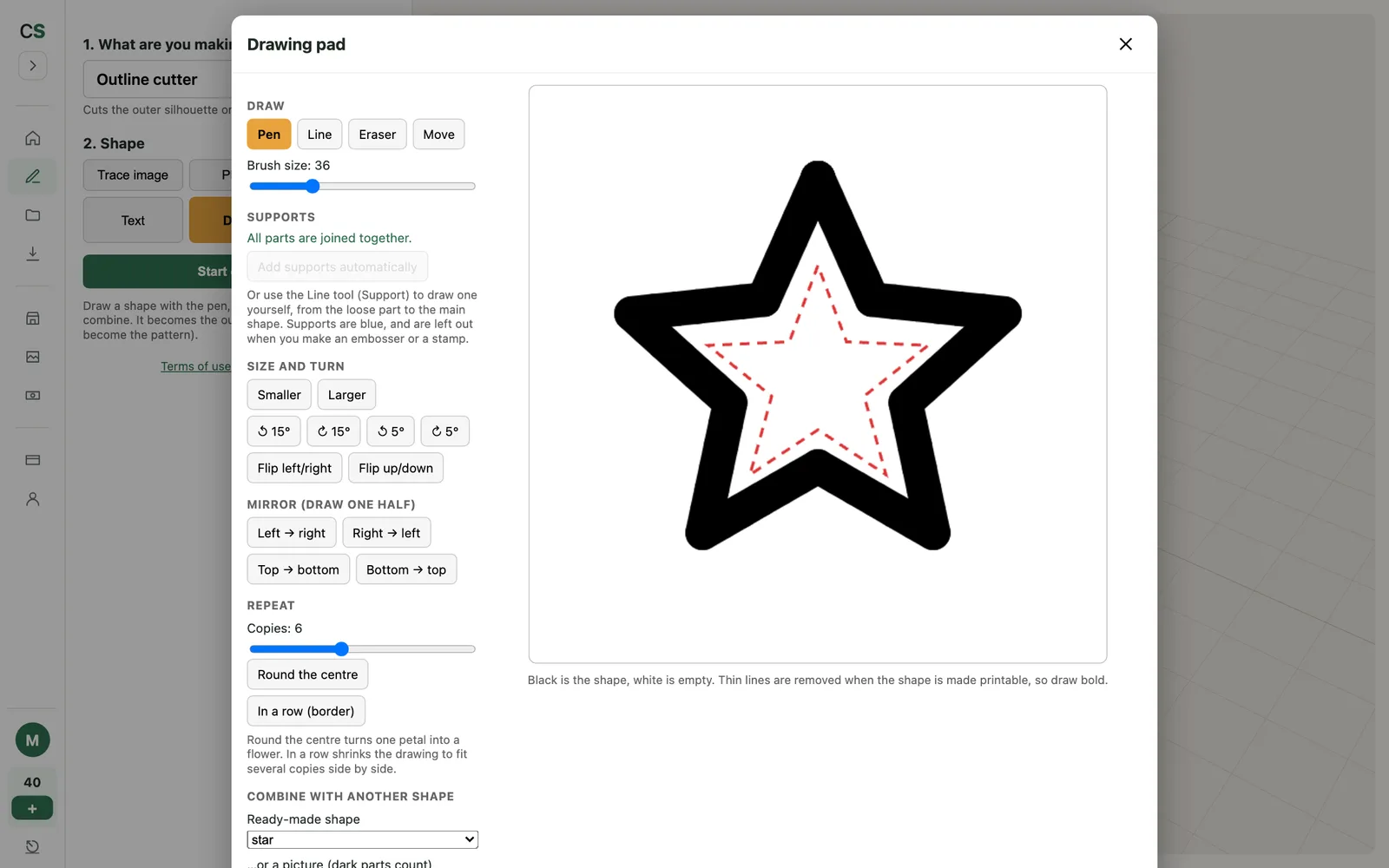Mirror Left → right
The image size is (1389, 868).
(292, 533)
